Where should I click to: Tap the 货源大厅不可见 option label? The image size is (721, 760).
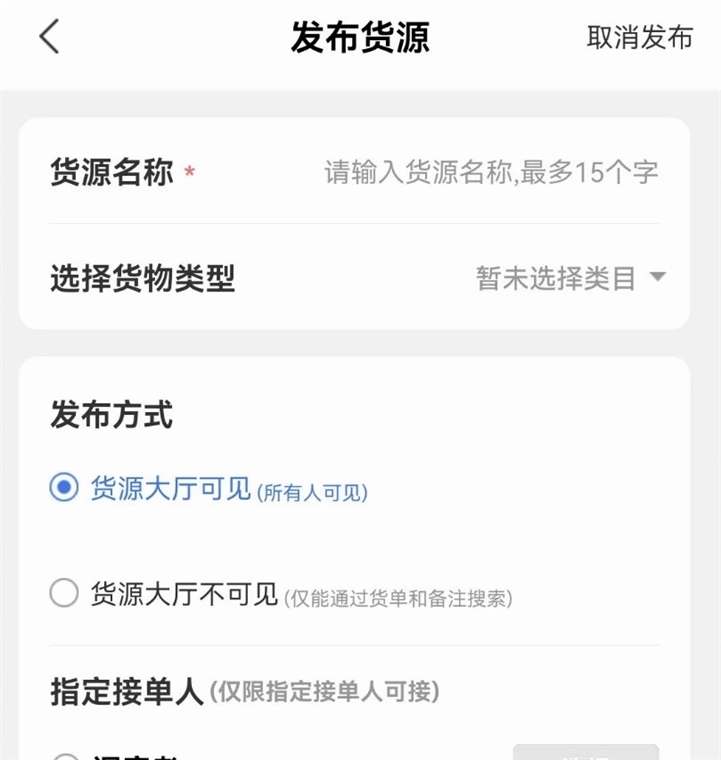184,595
